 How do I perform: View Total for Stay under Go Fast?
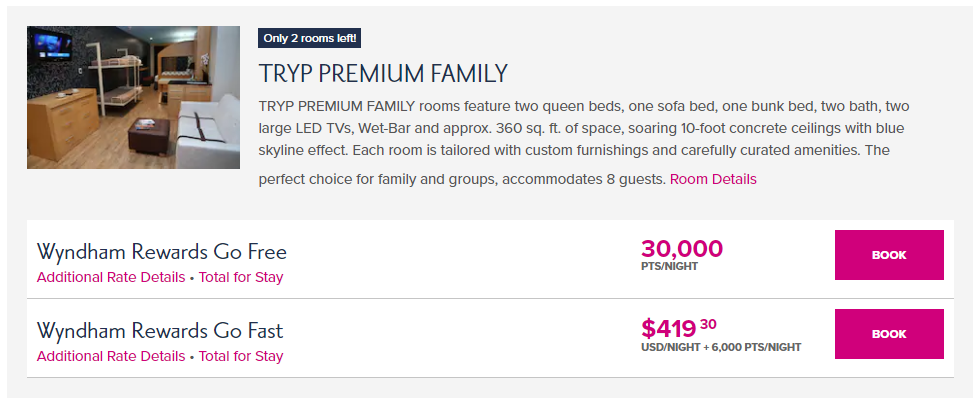241,356
